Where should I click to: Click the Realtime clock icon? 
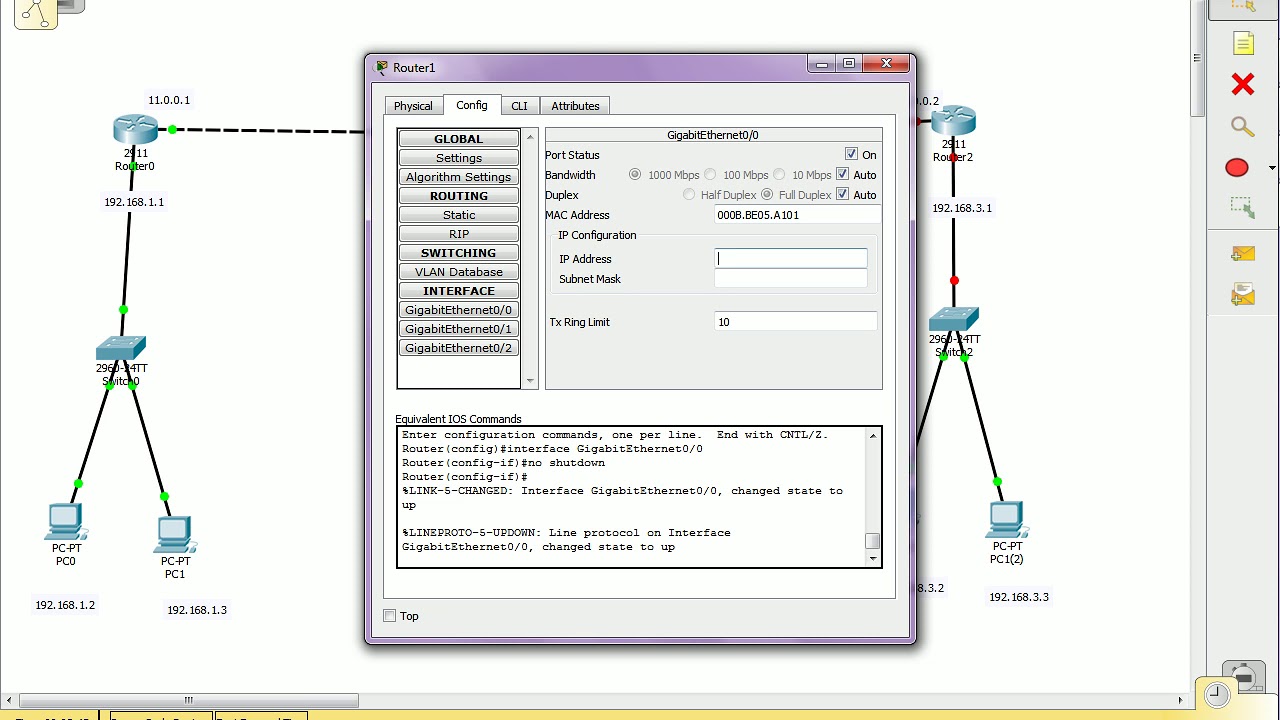point(1217,693)
